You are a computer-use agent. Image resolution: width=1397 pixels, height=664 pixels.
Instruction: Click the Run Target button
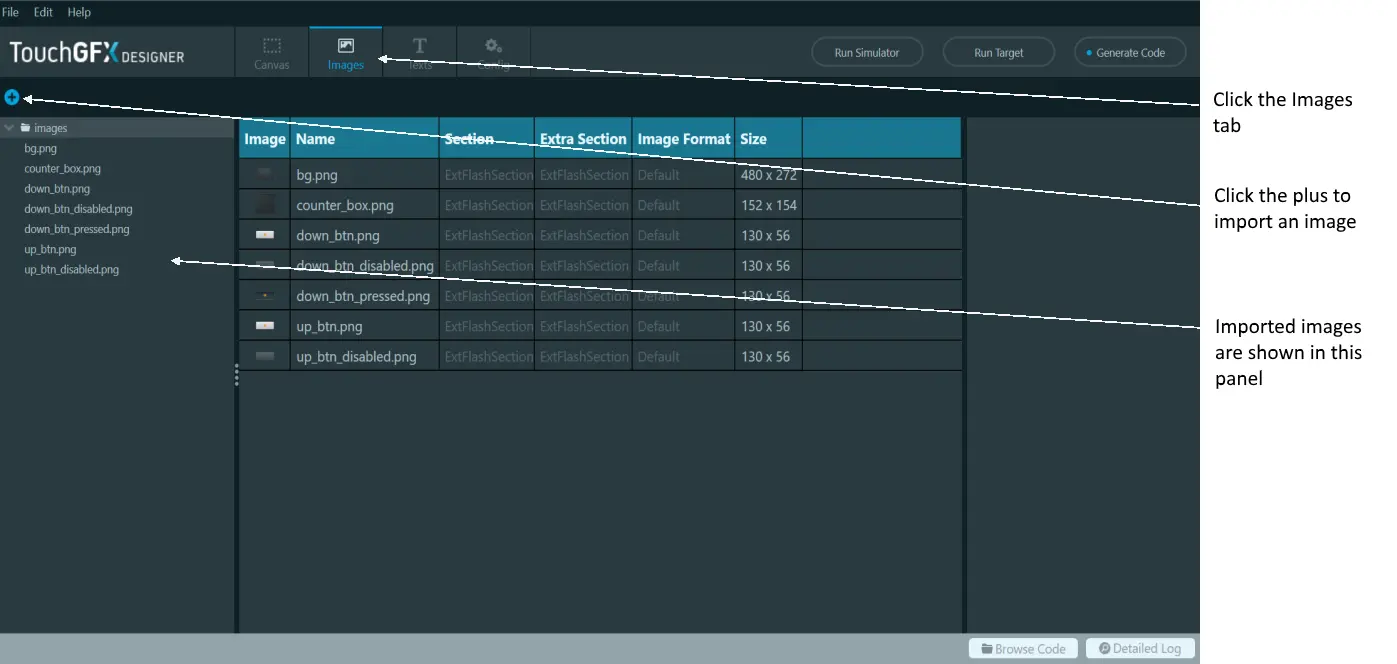coord(999,53)
